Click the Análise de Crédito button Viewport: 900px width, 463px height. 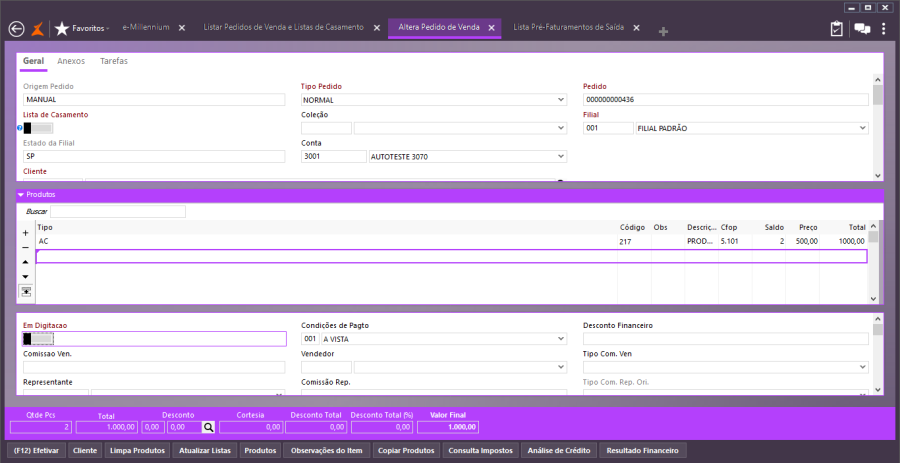559,450
